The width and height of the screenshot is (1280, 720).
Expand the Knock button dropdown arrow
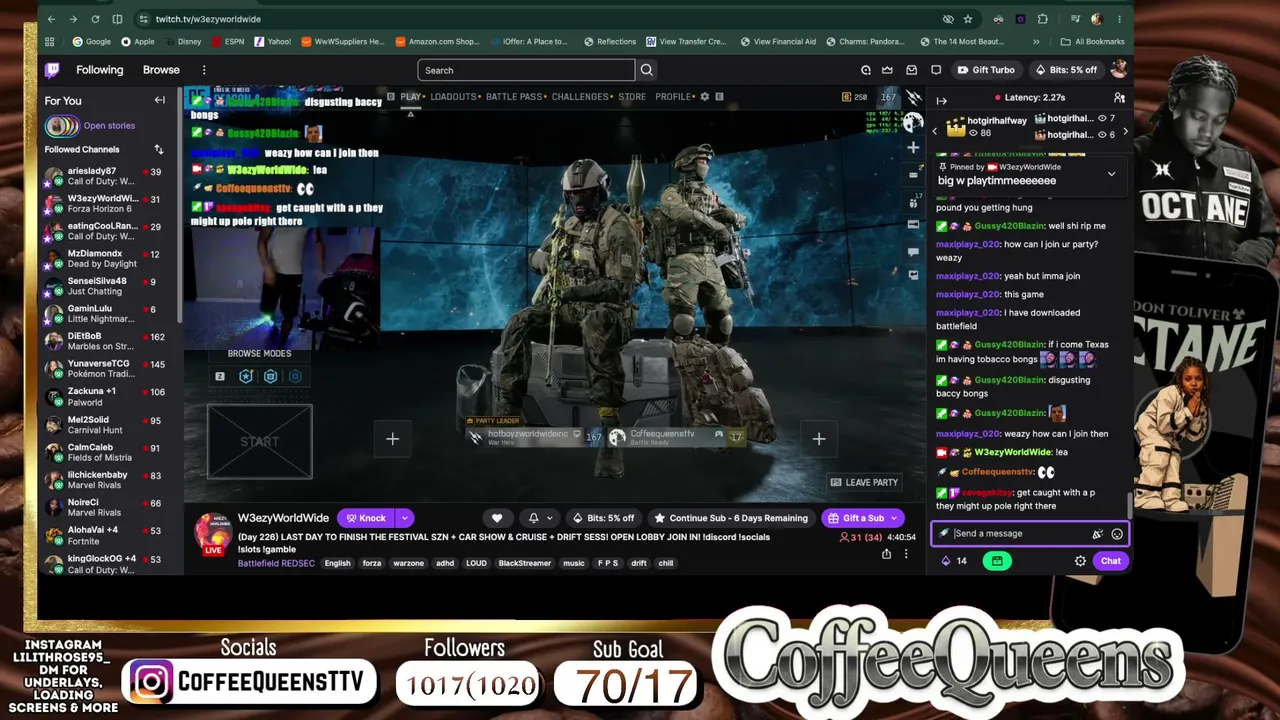404,518
